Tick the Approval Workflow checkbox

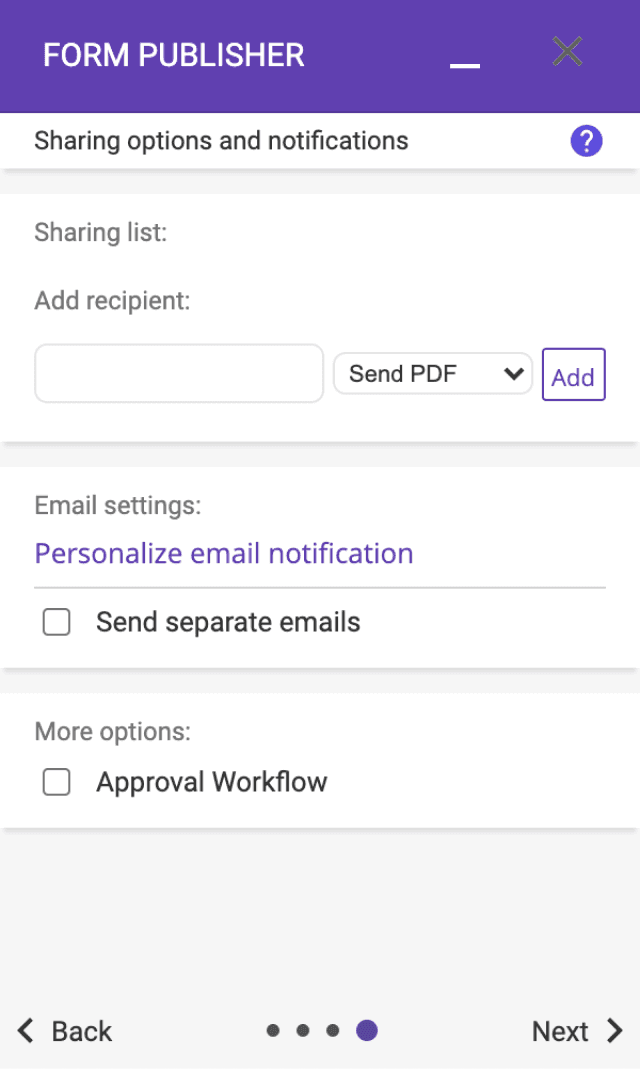(57, 782)
